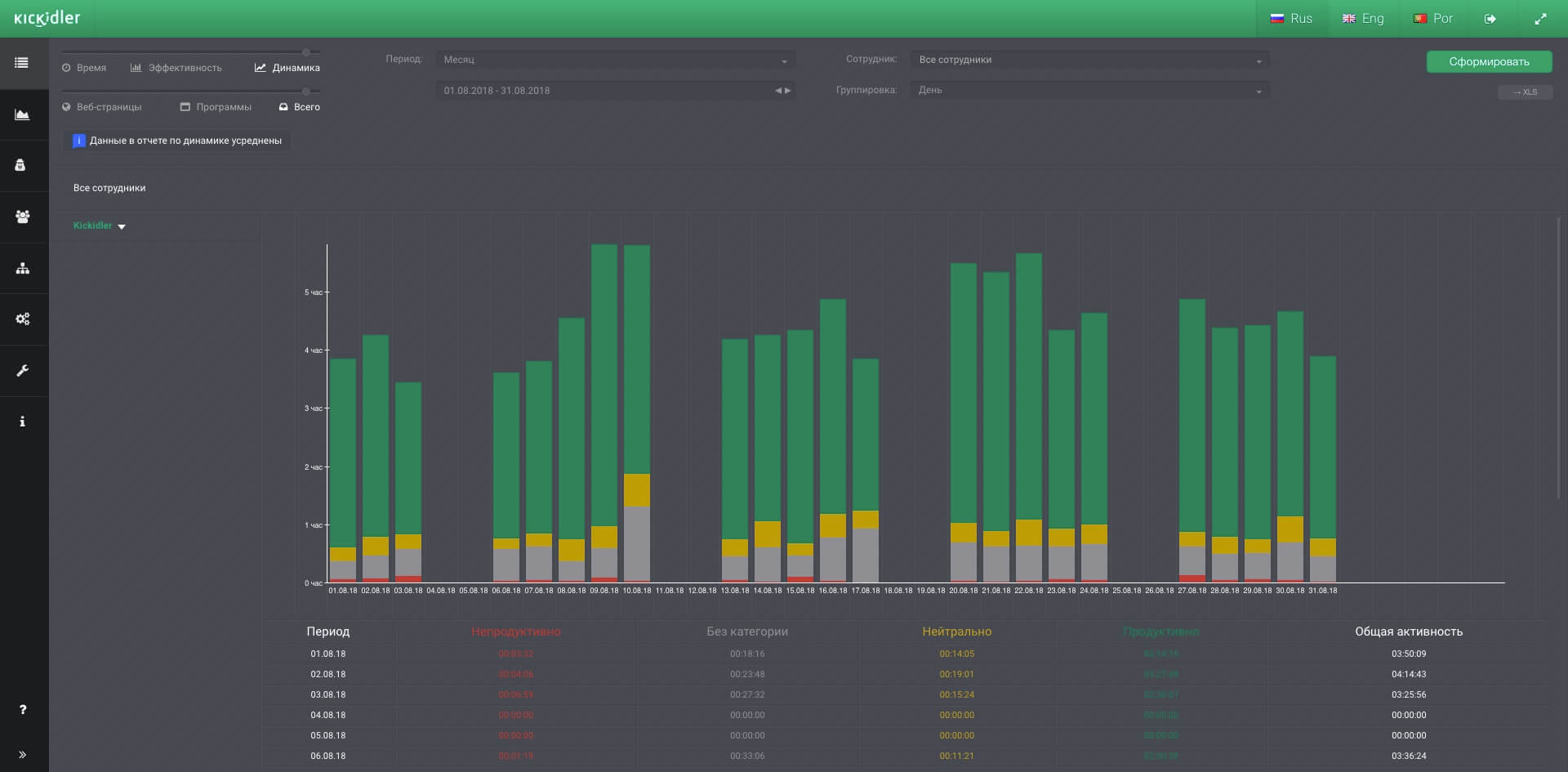
Task: Expand sidebar with double chevron icon
Action: [x=22, y=755]
